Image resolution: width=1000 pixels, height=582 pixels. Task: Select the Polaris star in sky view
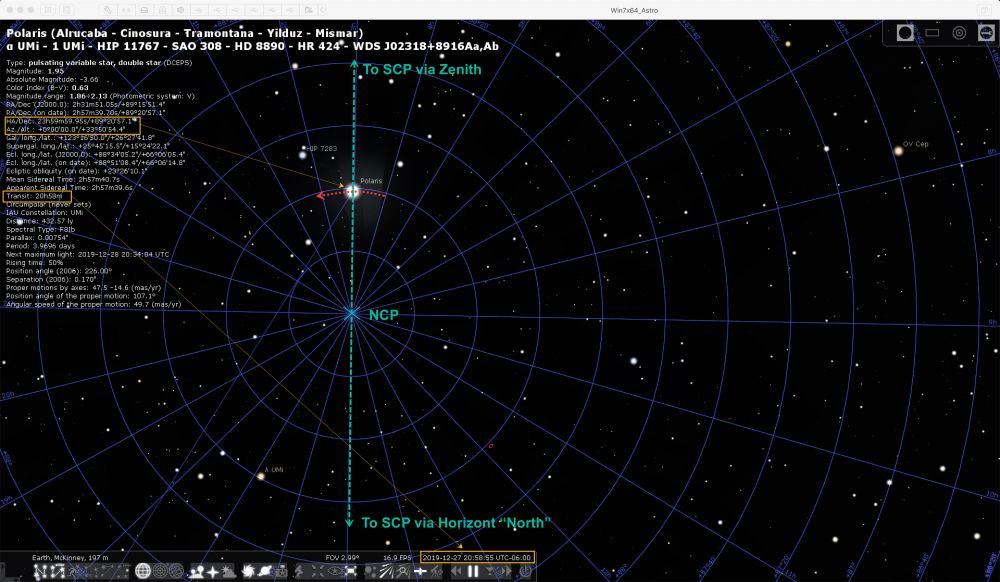point(352,190)
